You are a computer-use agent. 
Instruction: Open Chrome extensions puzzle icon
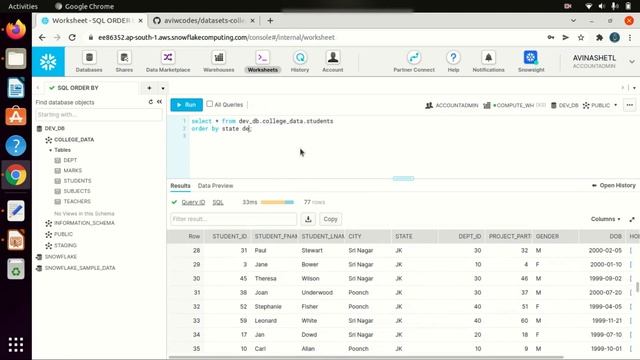pos(599,38)
